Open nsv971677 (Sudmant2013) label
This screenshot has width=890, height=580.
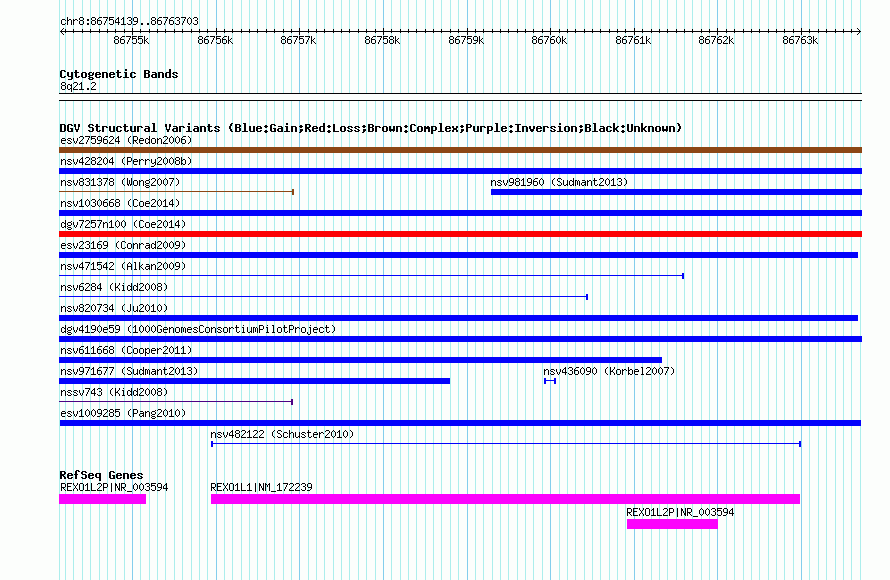(129, 371)
